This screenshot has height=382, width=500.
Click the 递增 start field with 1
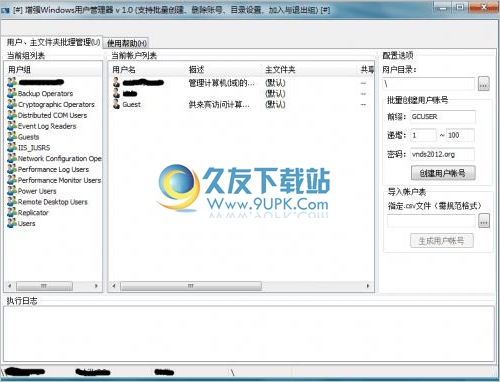[423, 135]
